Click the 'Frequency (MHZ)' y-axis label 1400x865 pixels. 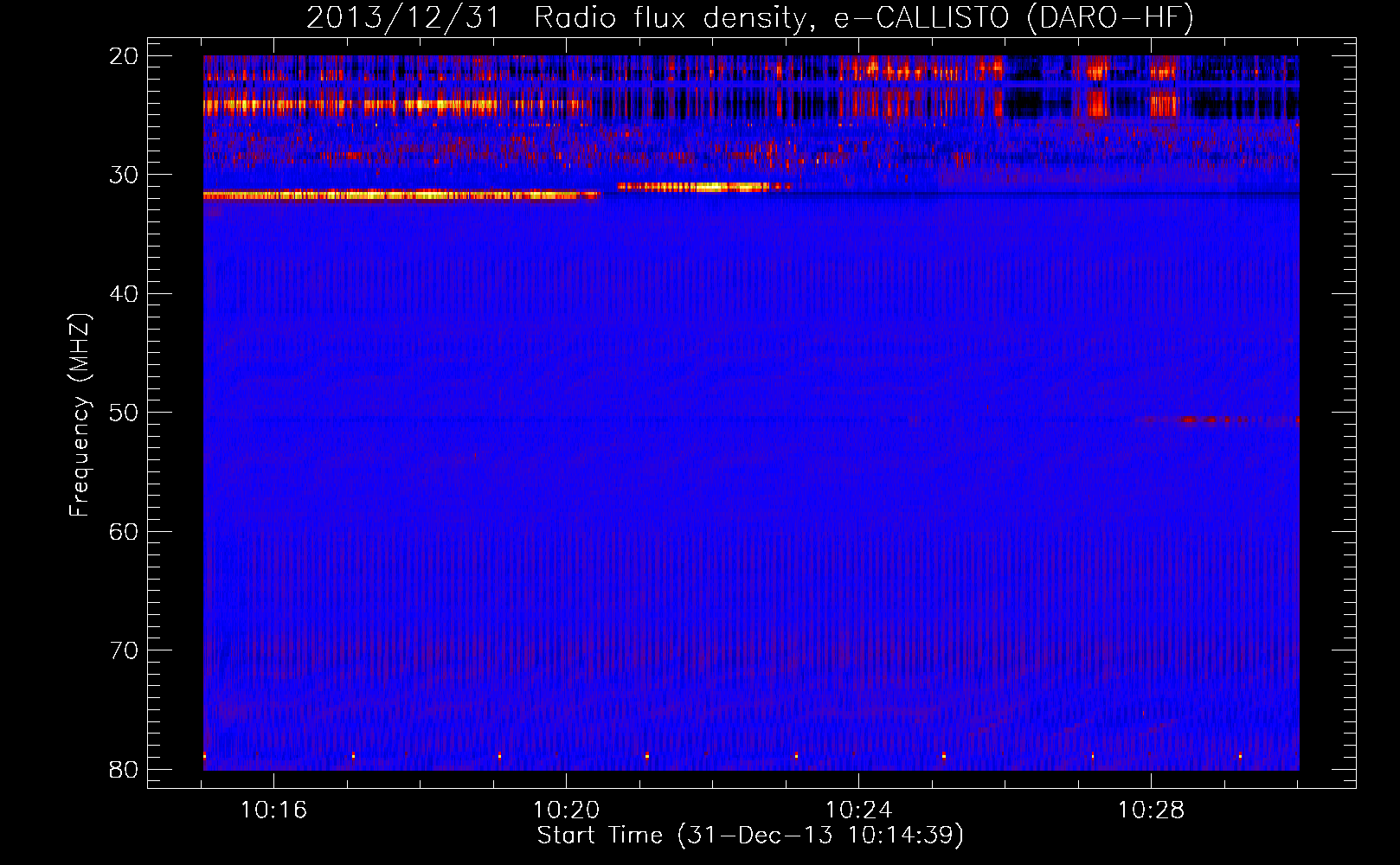(80, 415)
